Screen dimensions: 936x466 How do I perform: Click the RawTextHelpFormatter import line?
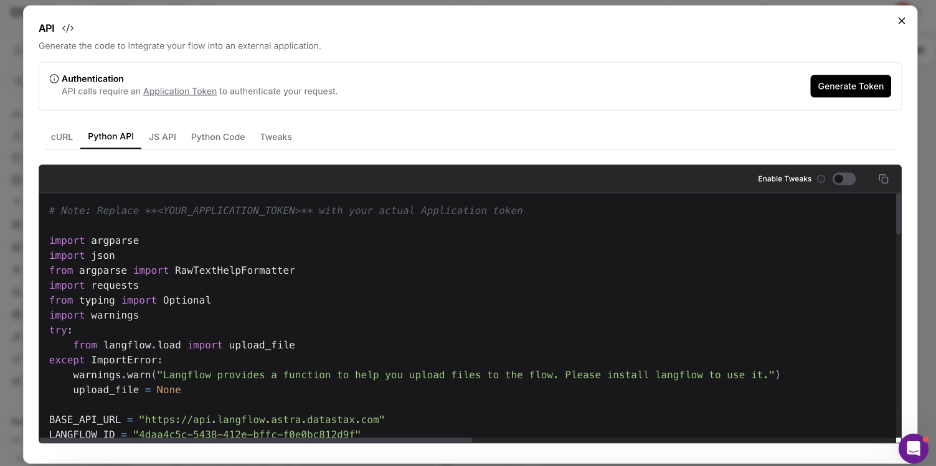(172, 270)
